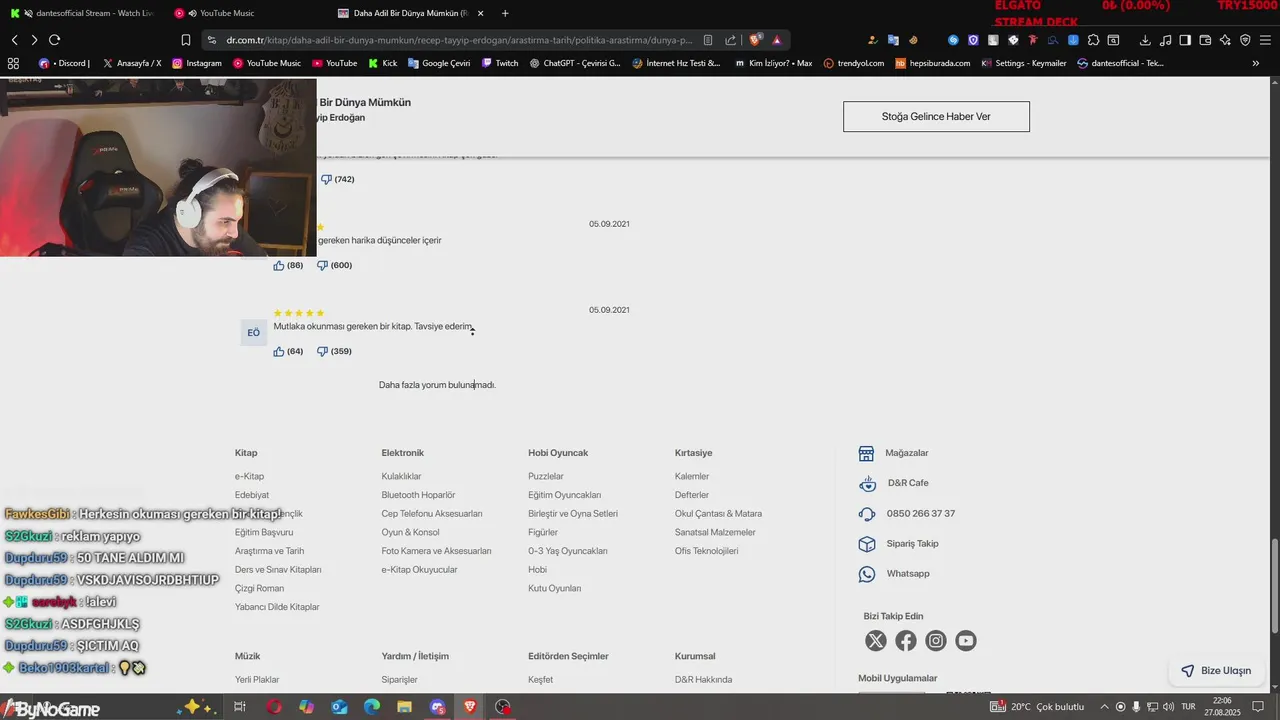Open site settings icon in address bar
The height and width of the screenshot is (720, 1280).
click(211, 40)
